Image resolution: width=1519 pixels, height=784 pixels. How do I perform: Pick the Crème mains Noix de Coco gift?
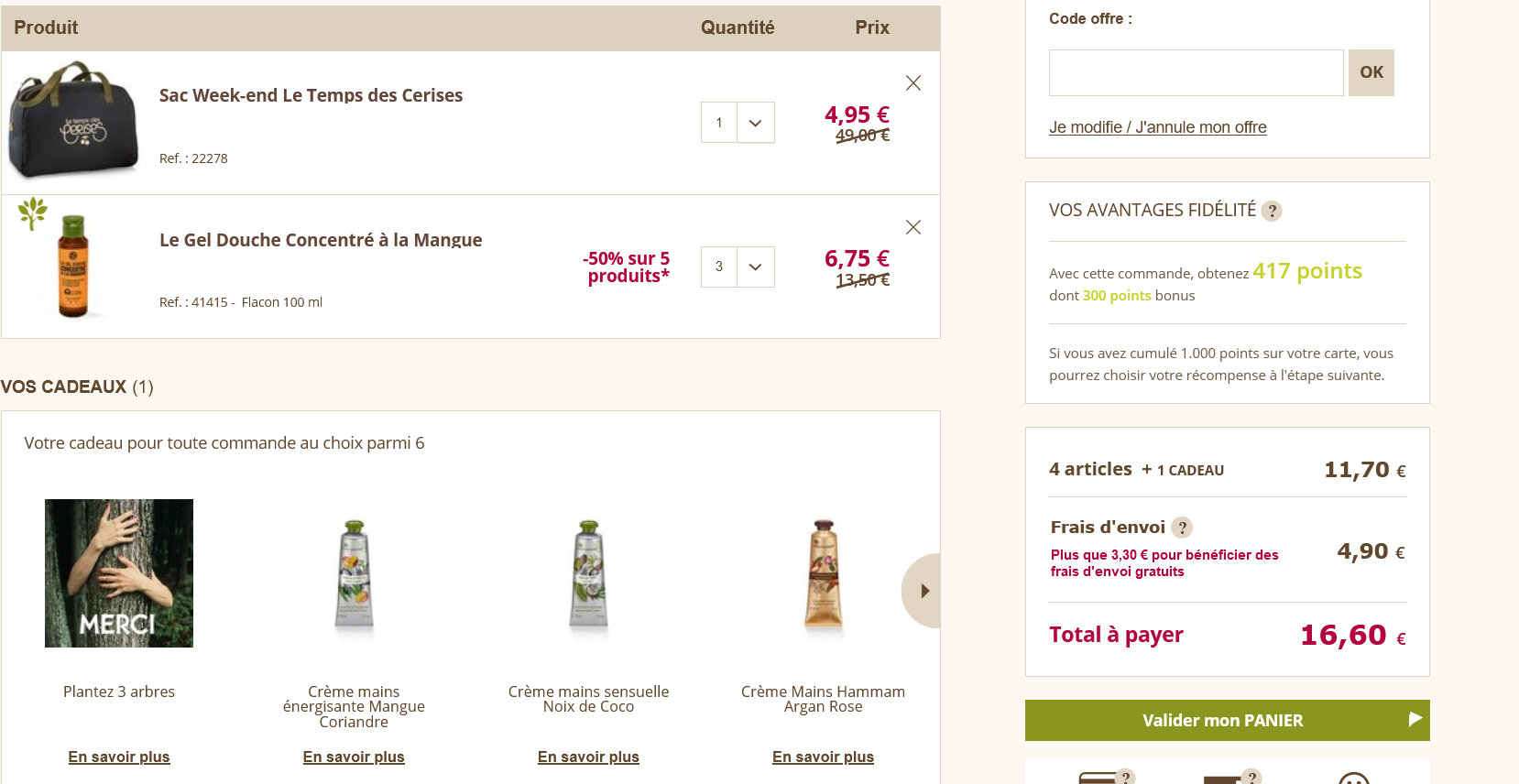click(x=588, y=575)
